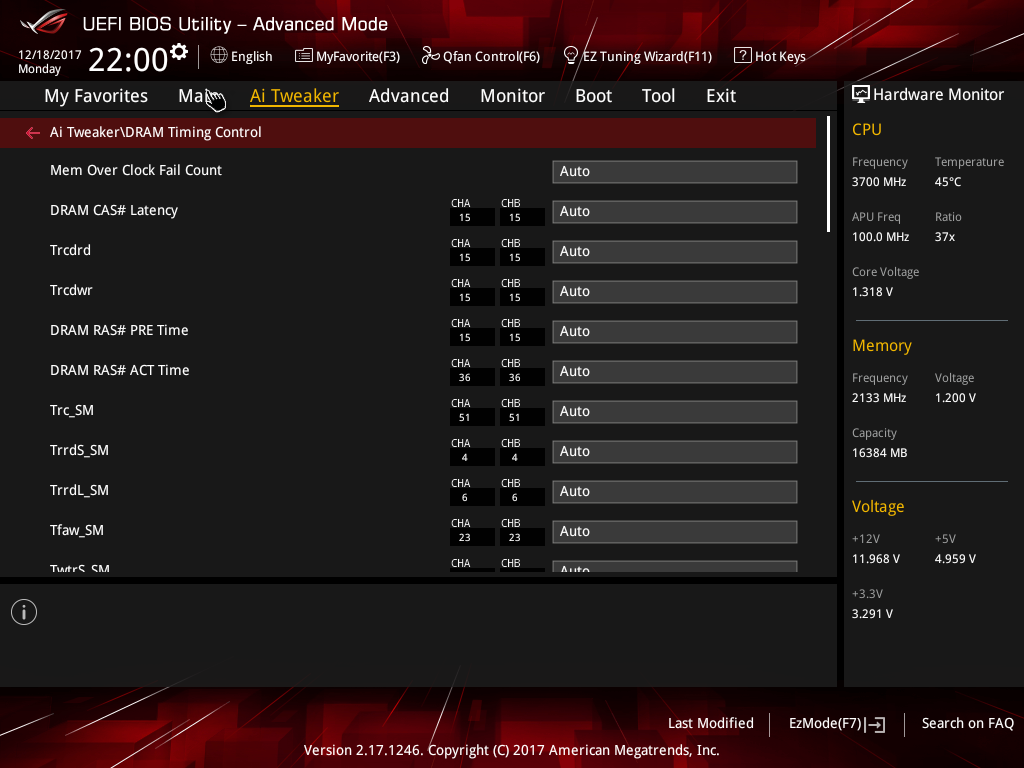The image size is (1024, 768).
Task: Select the Tfaw_SM label
Action: coord(76,530)
